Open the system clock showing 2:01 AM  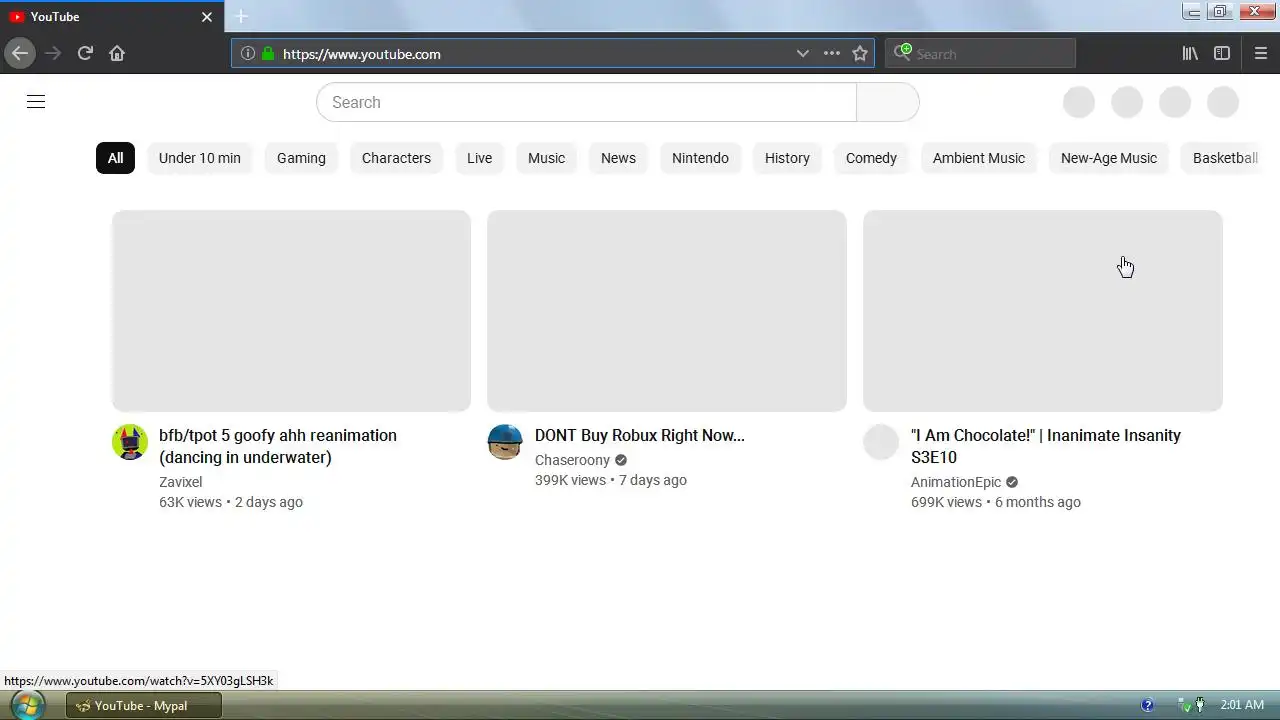point(1242,705)
